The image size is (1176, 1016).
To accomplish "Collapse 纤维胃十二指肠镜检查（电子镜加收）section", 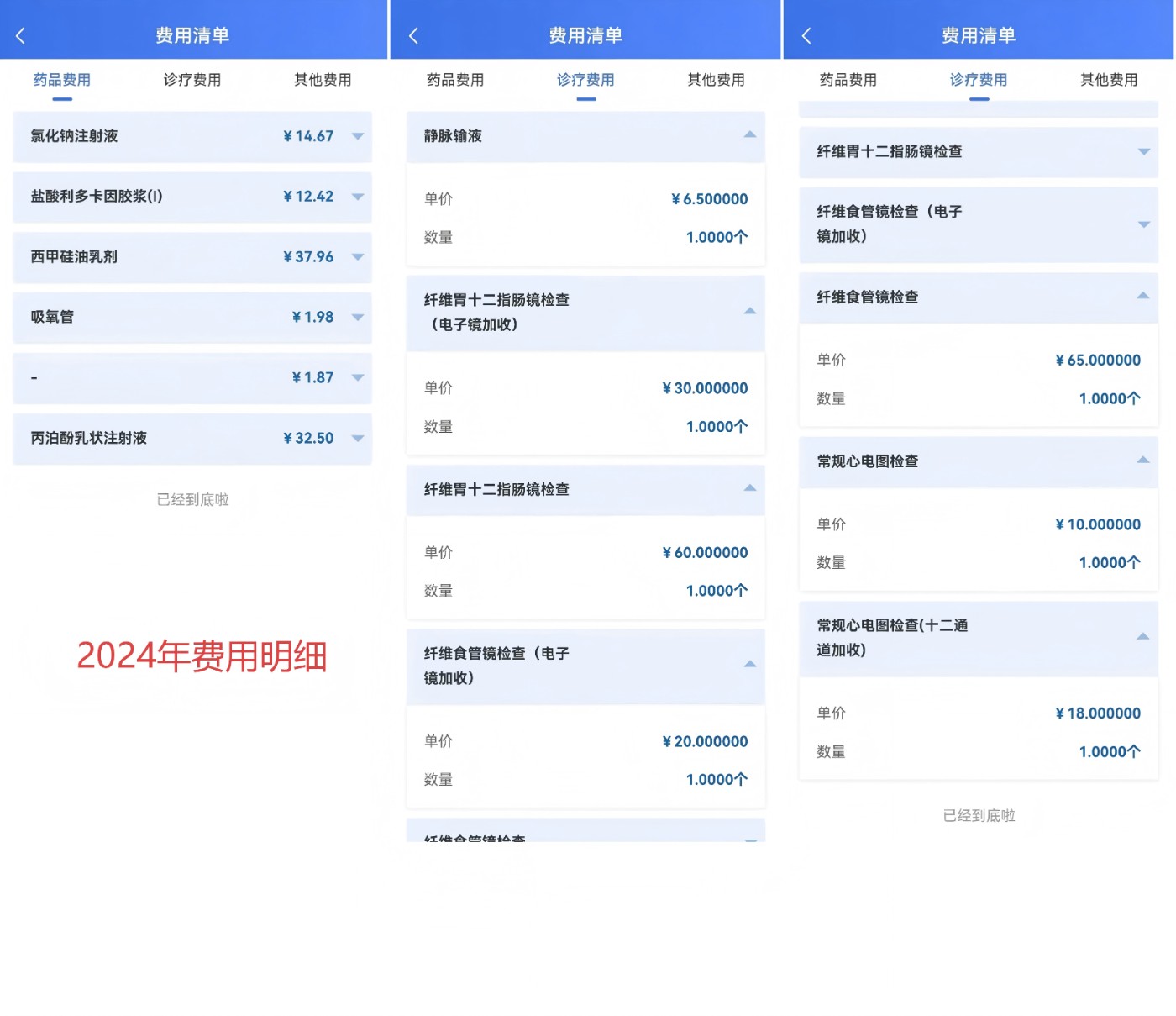I will point(750,312).
